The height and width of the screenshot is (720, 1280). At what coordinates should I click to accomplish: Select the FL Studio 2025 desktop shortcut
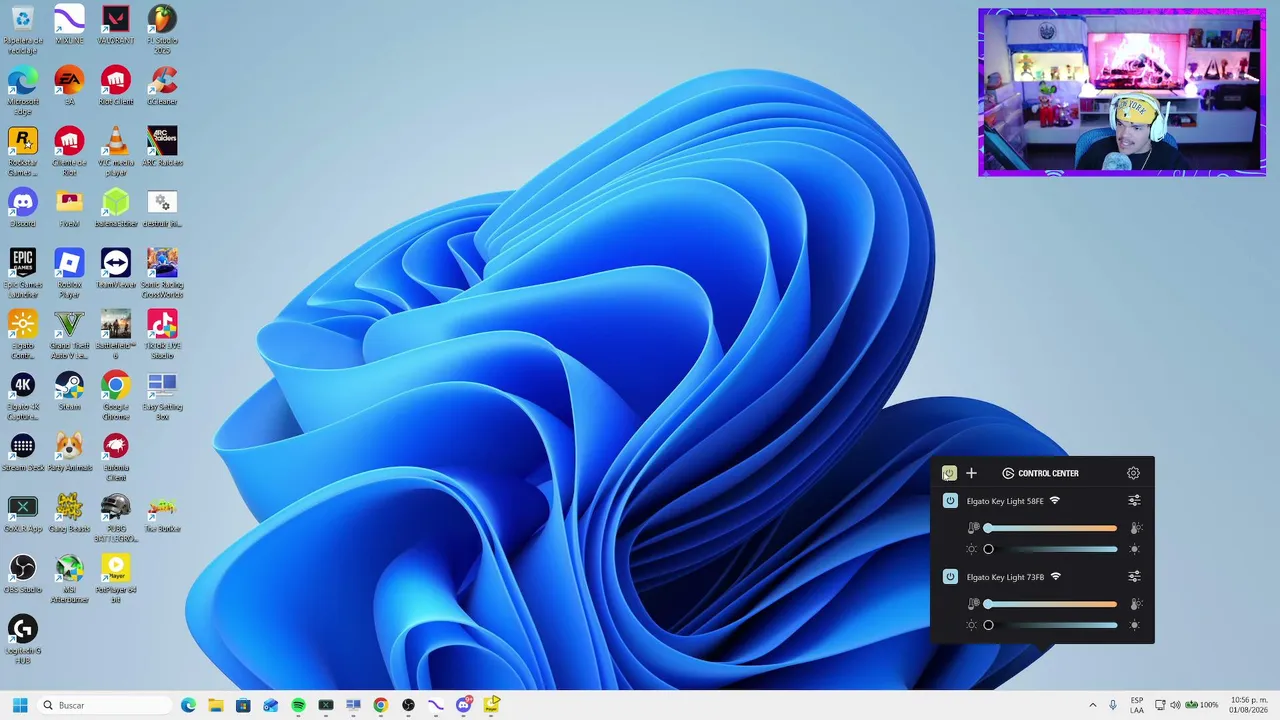[162, 30]
